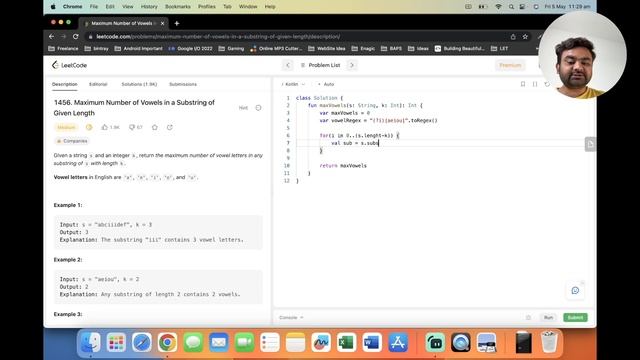Open the Submissions tab
This screenshot has width=640, height=360.
tap(183, 84)
